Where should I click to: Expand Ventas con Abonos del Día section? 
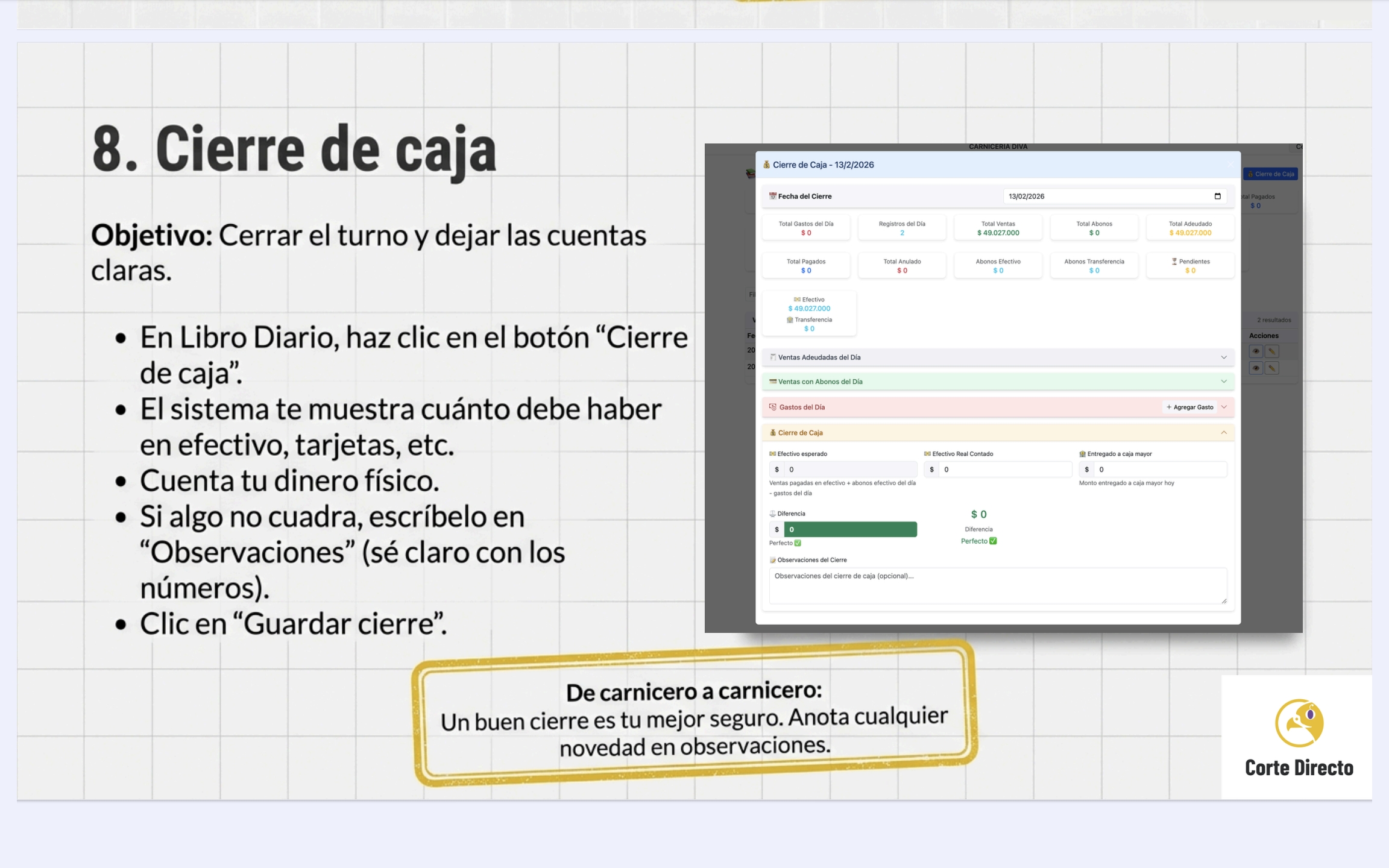coord(1224,382)
